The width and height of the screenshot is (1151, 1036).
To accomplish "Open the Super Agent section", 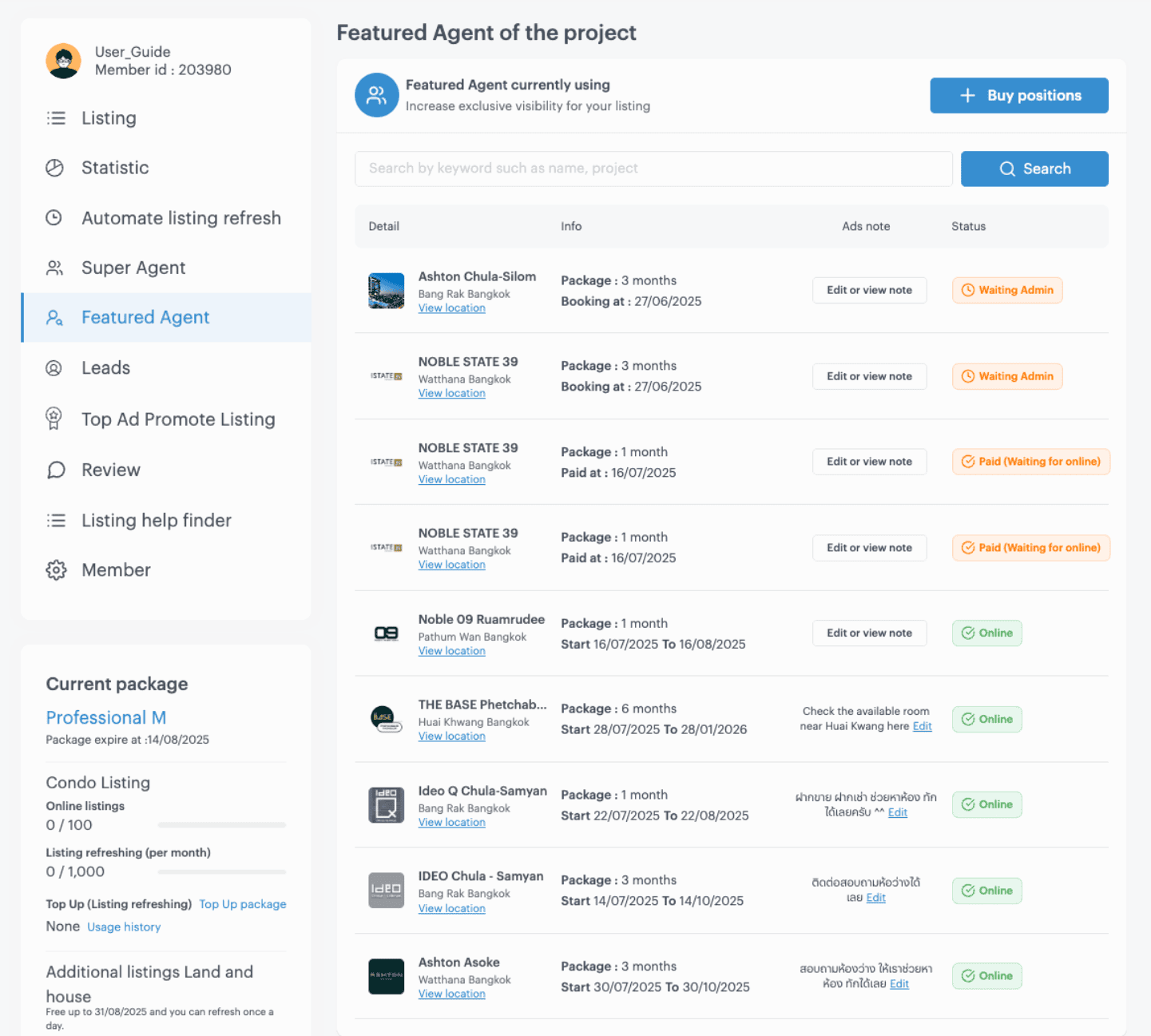I will click(133, 268).
